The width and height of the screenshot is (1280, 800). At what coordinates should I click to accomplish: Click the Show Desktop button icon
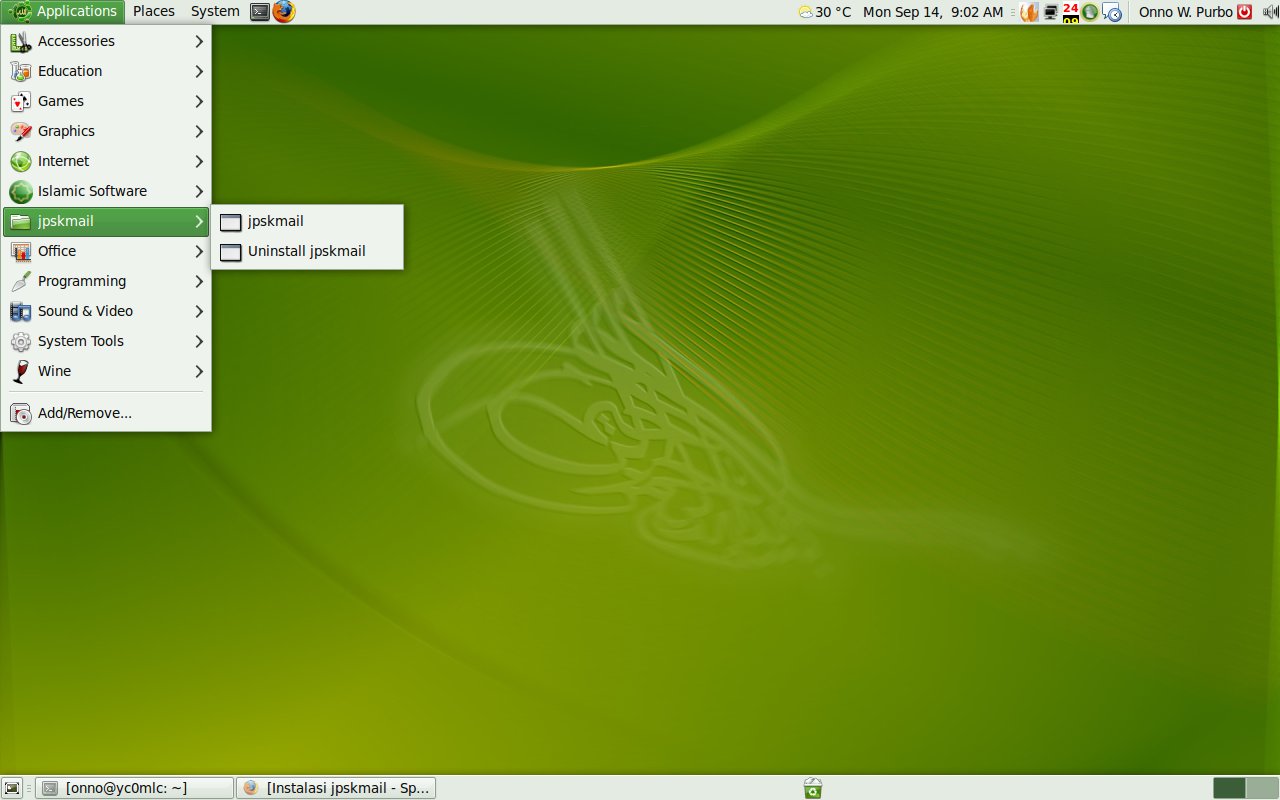pyautogui.click(x=13, y=788)
